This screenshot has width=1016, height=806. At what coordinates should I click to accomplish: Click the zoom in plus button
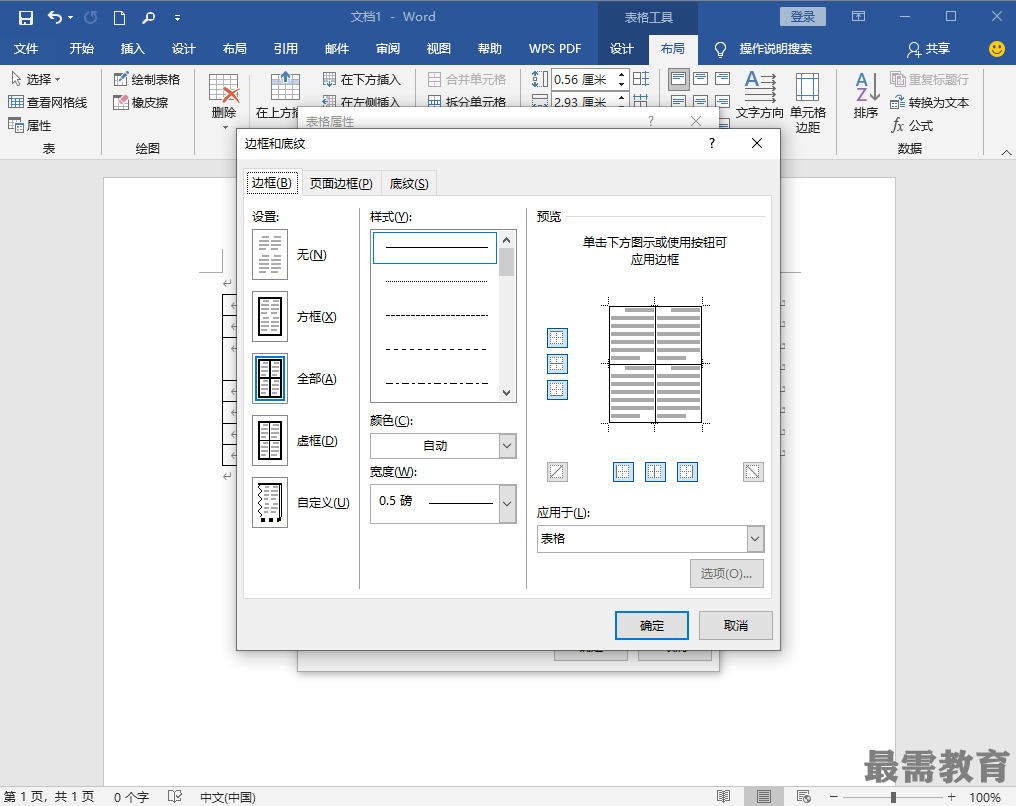951,797
